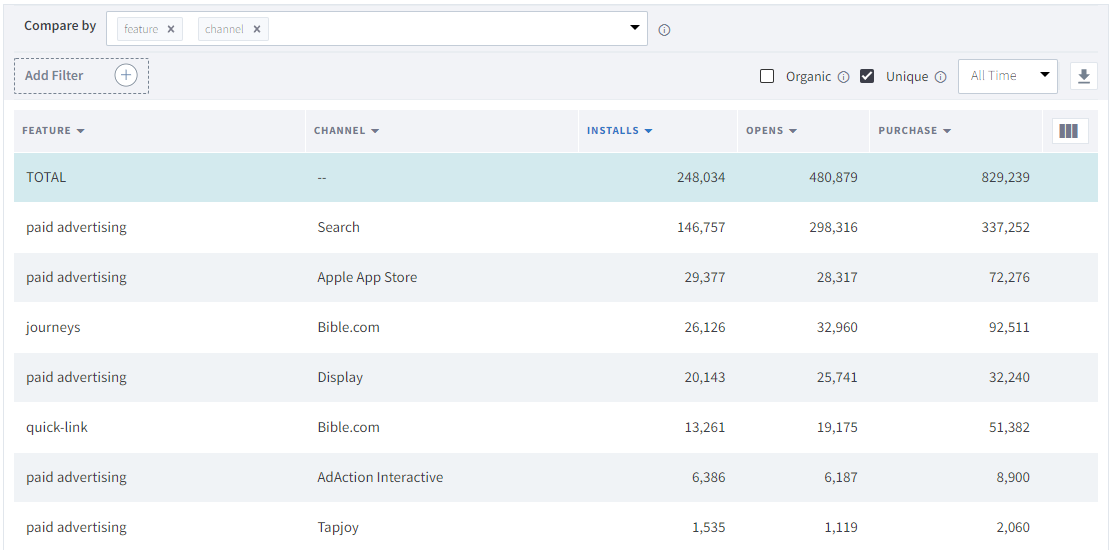Click paid advertising in the Display row
1114x550 pixels.
[x=76, y=377]
